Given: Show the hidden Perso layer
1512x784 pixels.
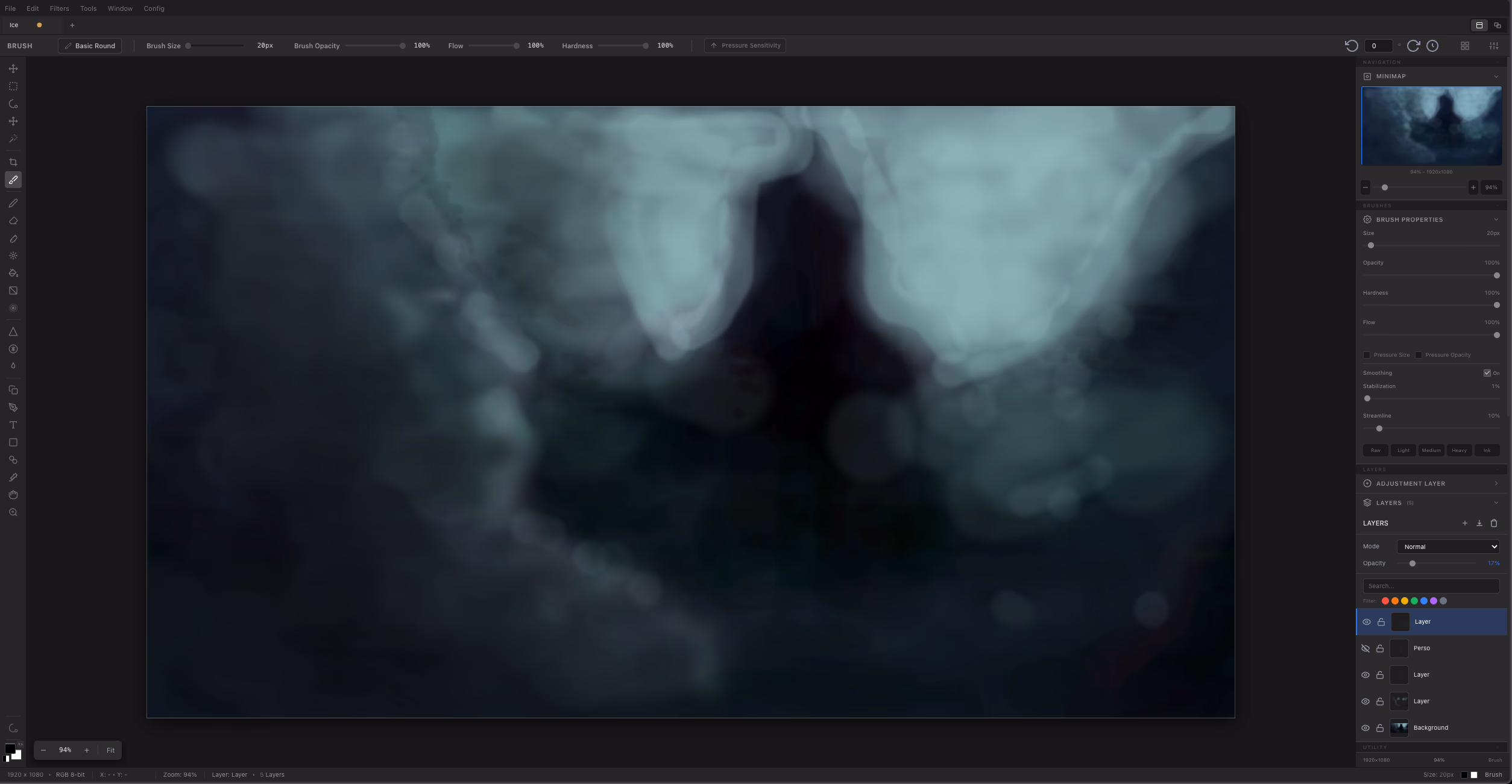Looking at the screenshot, I should 1366,648.
